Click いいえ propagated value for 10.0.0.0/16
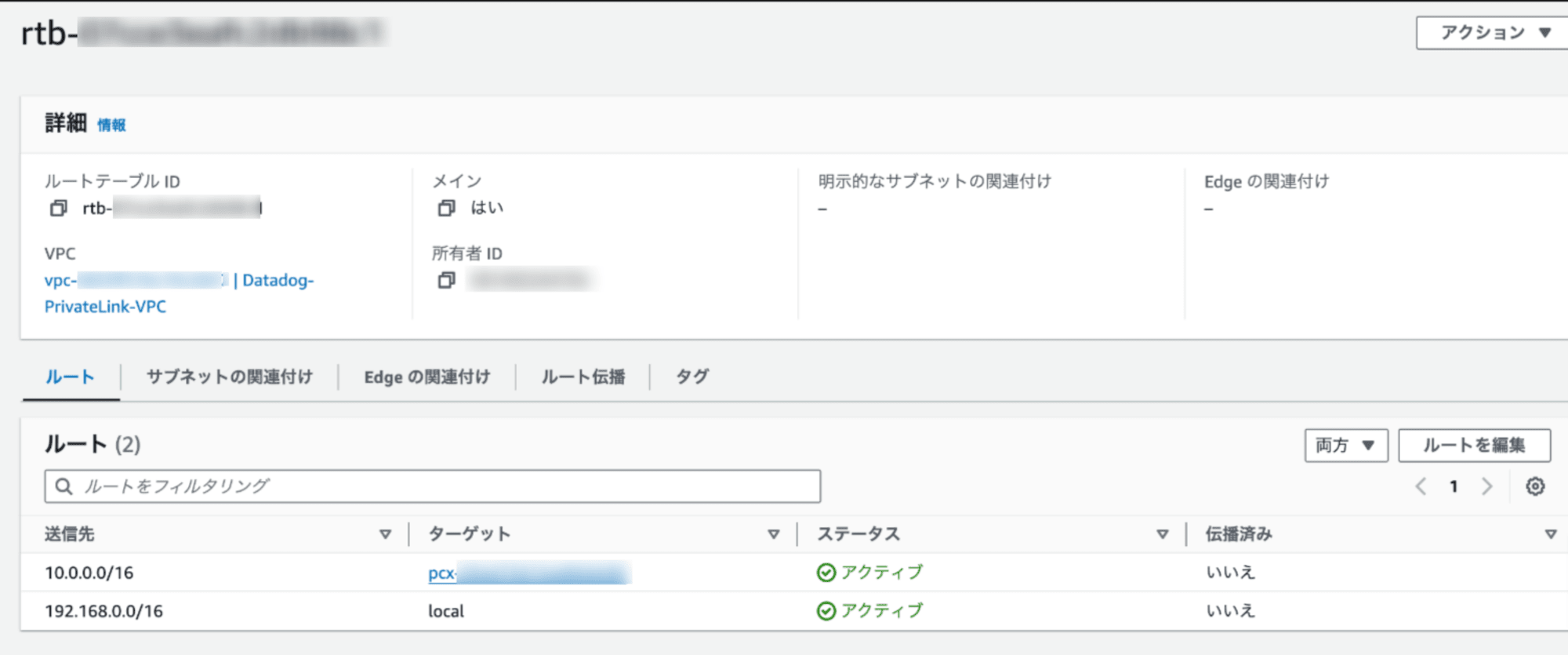The image size is (1568, 655). tap(1230, 573)
